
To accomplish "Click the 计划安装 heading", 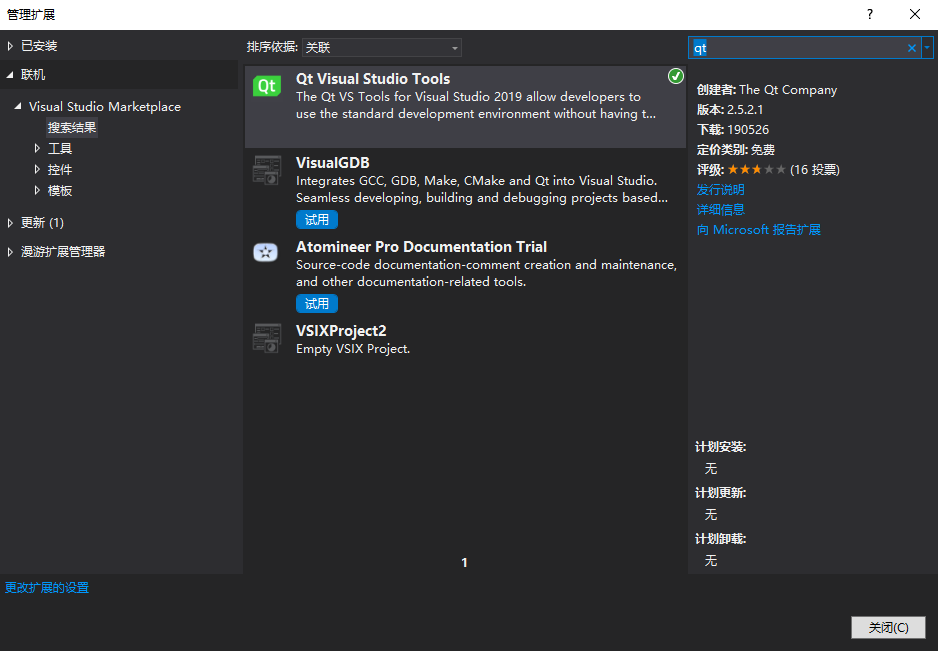I will pos(720,447).
